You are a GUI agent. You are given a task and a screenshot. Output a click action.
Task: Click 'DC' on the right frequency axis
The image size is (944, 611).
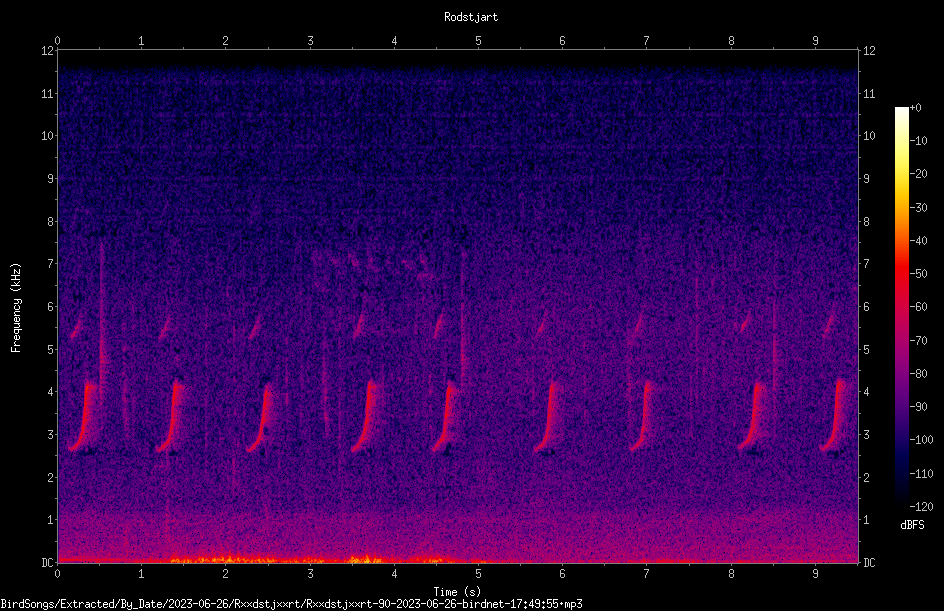click(869, 563)
